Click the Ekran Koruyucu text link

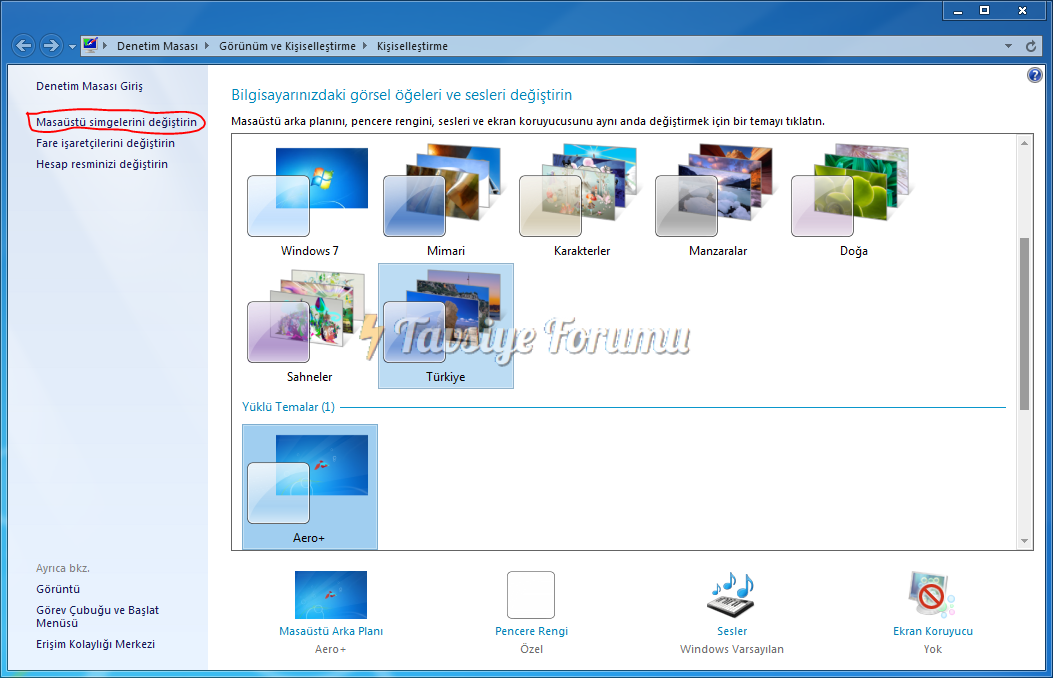[933, 631]
